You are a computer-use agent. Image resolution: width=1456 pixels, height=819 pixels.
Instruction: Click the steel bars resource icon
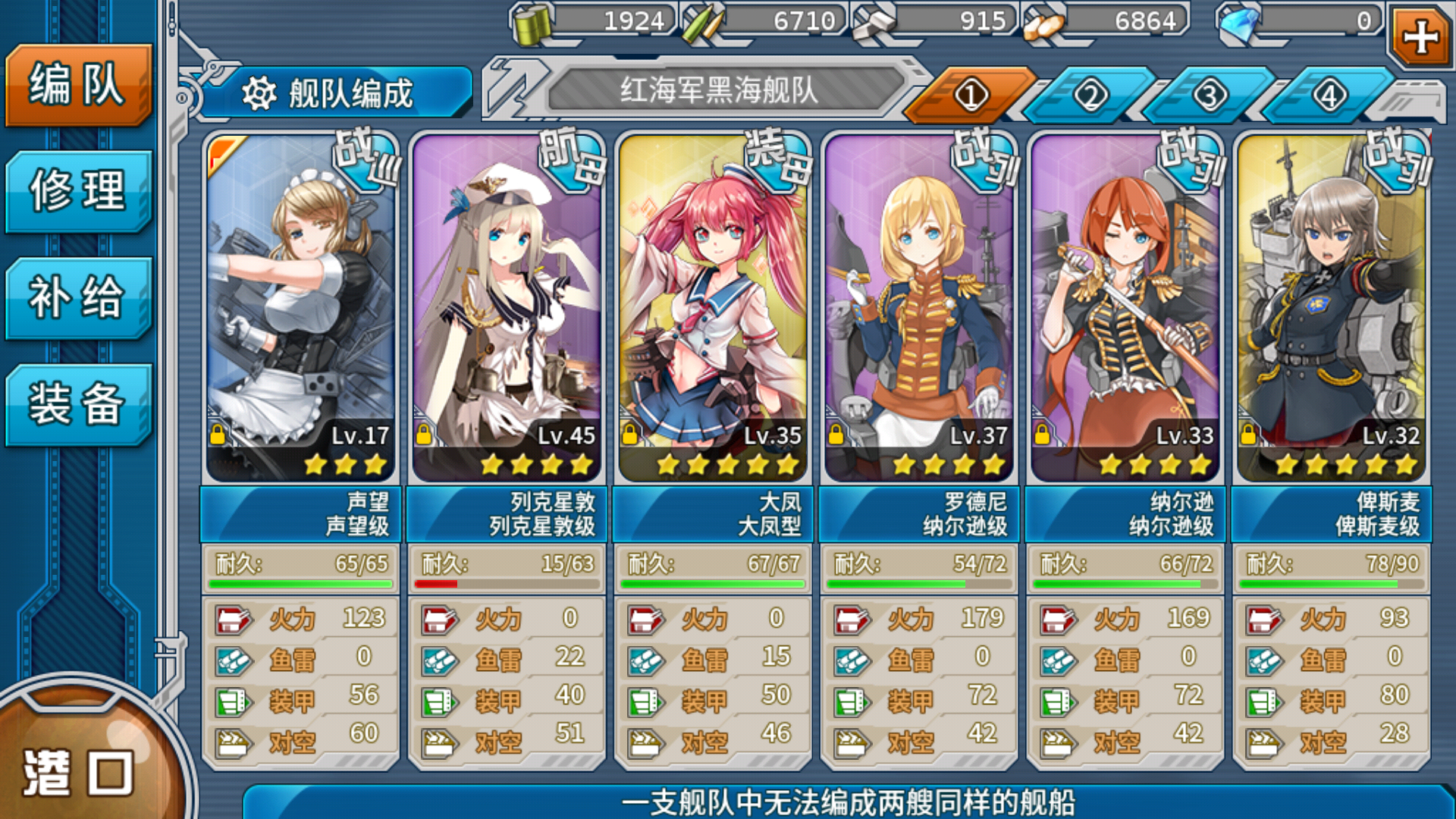point(874,23)
